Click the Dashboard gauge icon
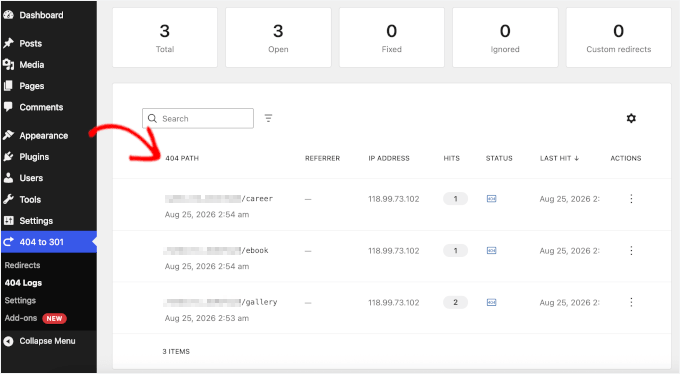 coord(8,15)
